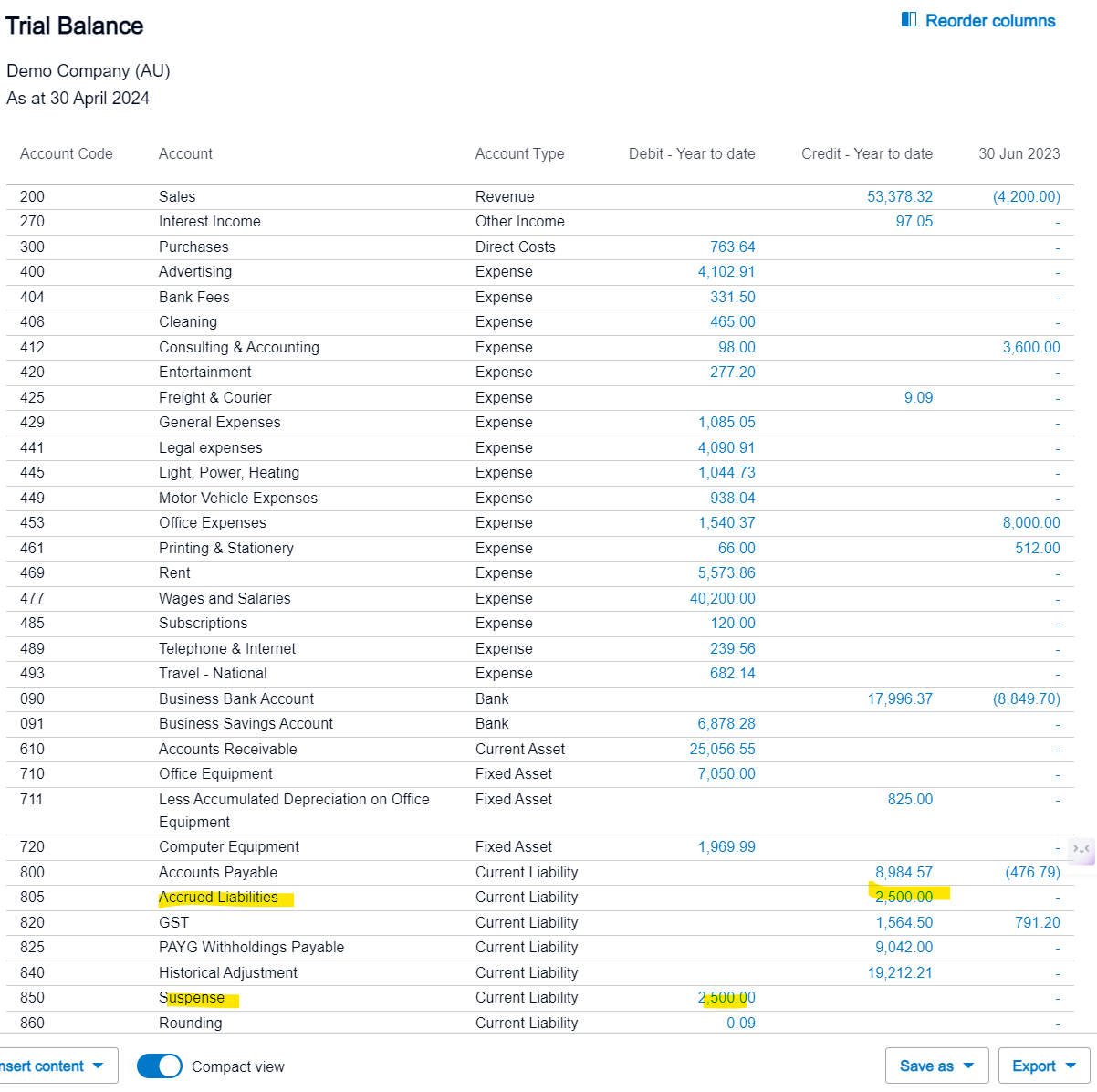Click the Reorder columns icon

point(908,20)
